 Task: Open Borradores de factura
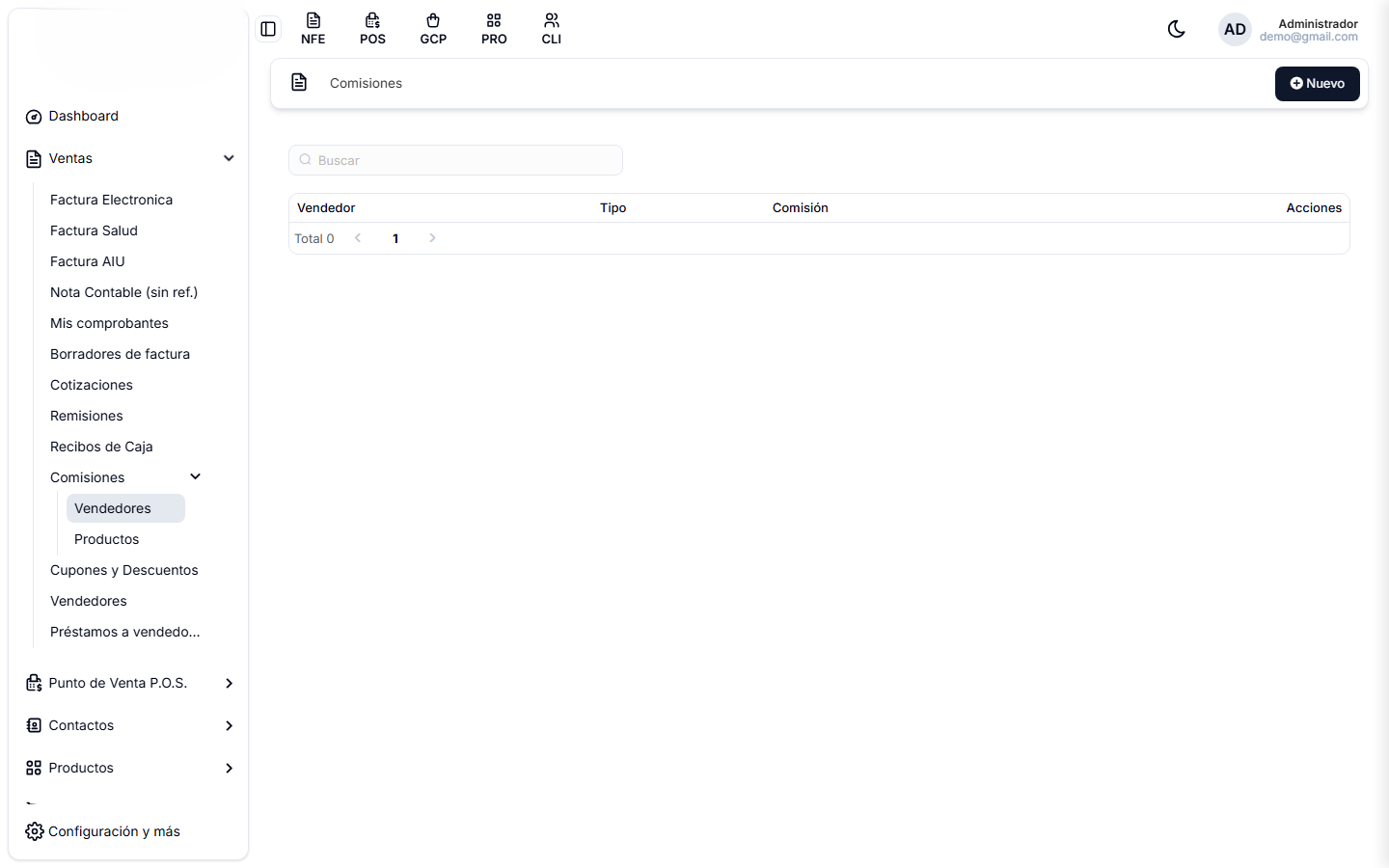120,354
